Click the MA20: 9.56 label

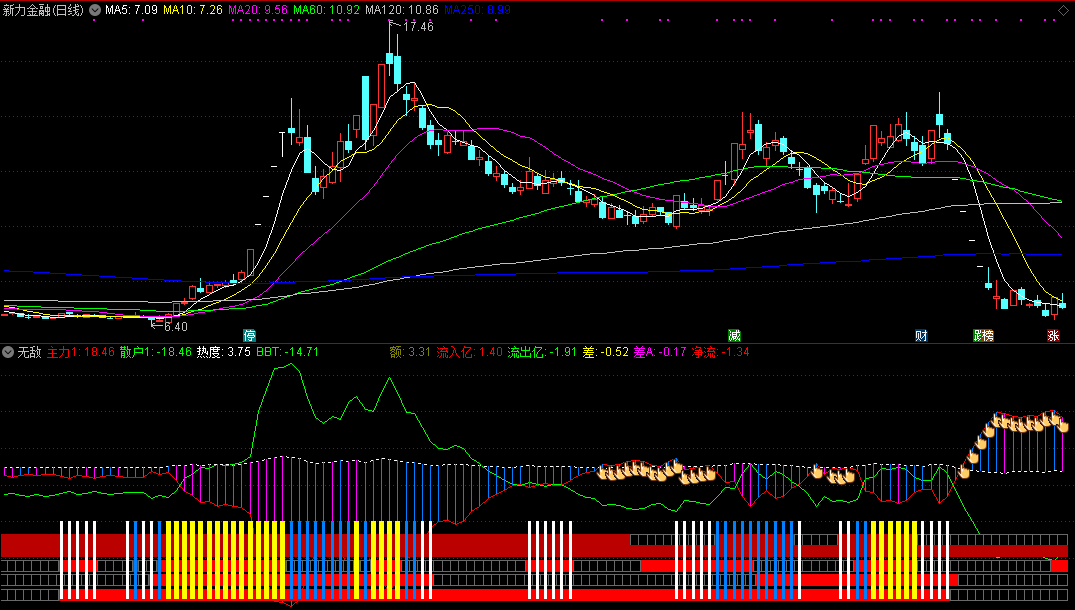point(258,10)
